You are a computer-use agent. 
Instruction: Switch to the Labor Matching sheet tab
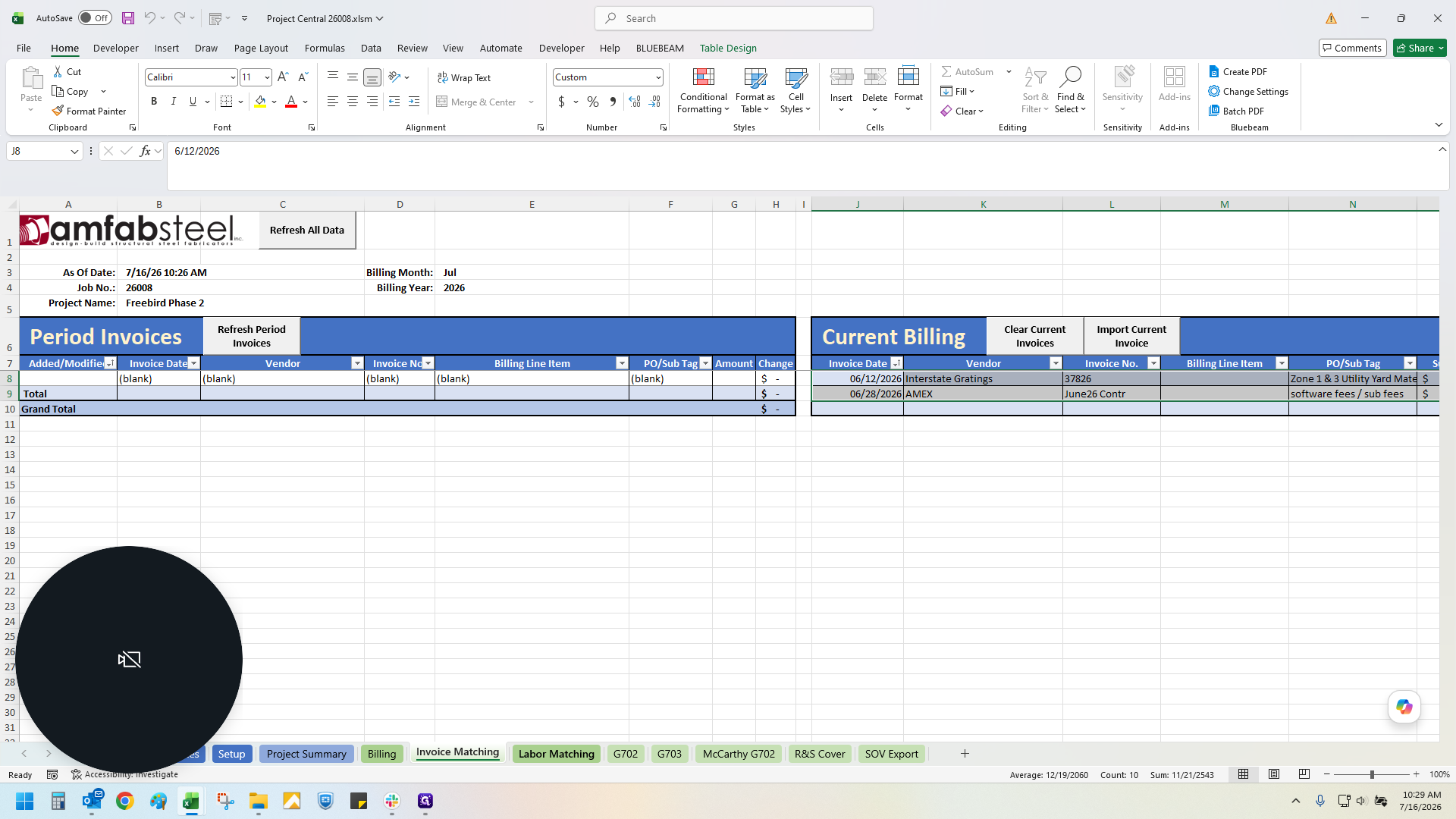click(x=557, y=754)
